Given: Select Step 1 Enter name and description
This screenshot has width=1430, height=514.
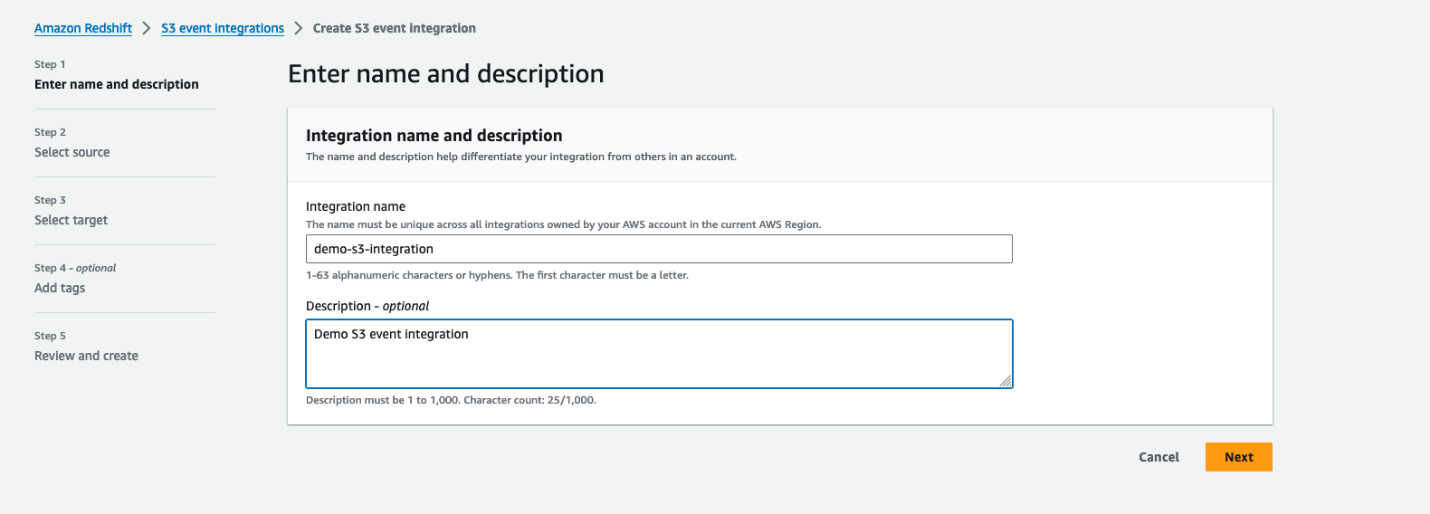Looking at the screenshot, I should click(x=116, y=84).
